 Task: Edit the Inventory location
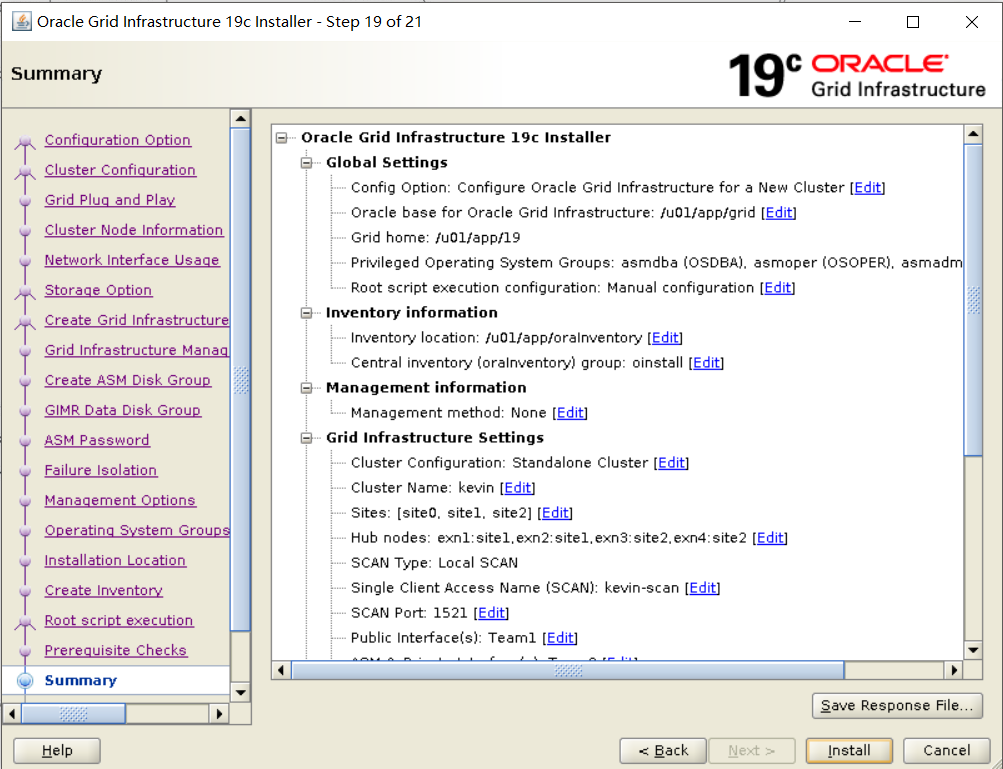[x=665, y=338]
